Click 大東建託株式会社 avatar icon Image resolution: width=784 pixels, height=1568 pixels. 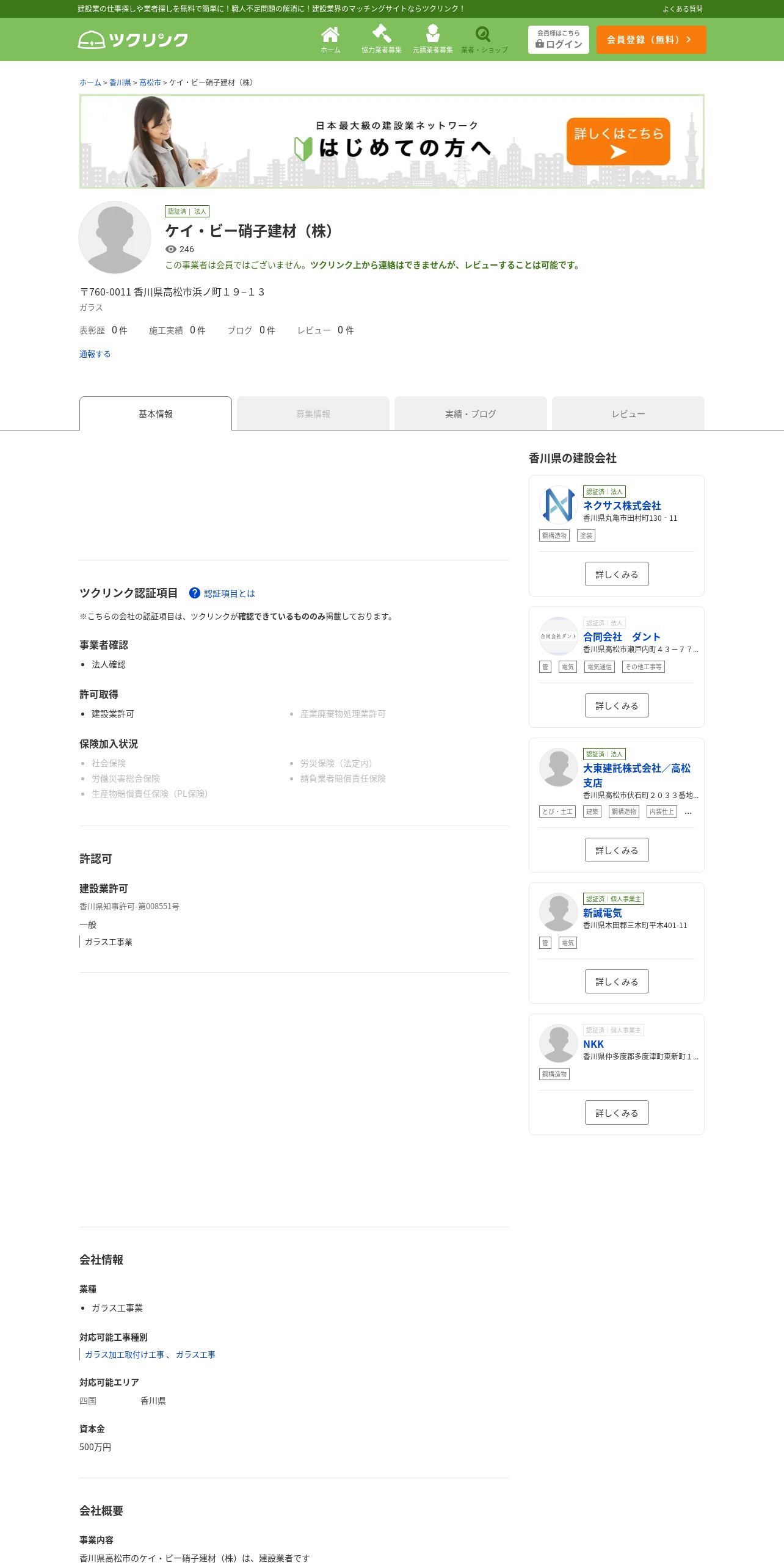coord(559,768)
